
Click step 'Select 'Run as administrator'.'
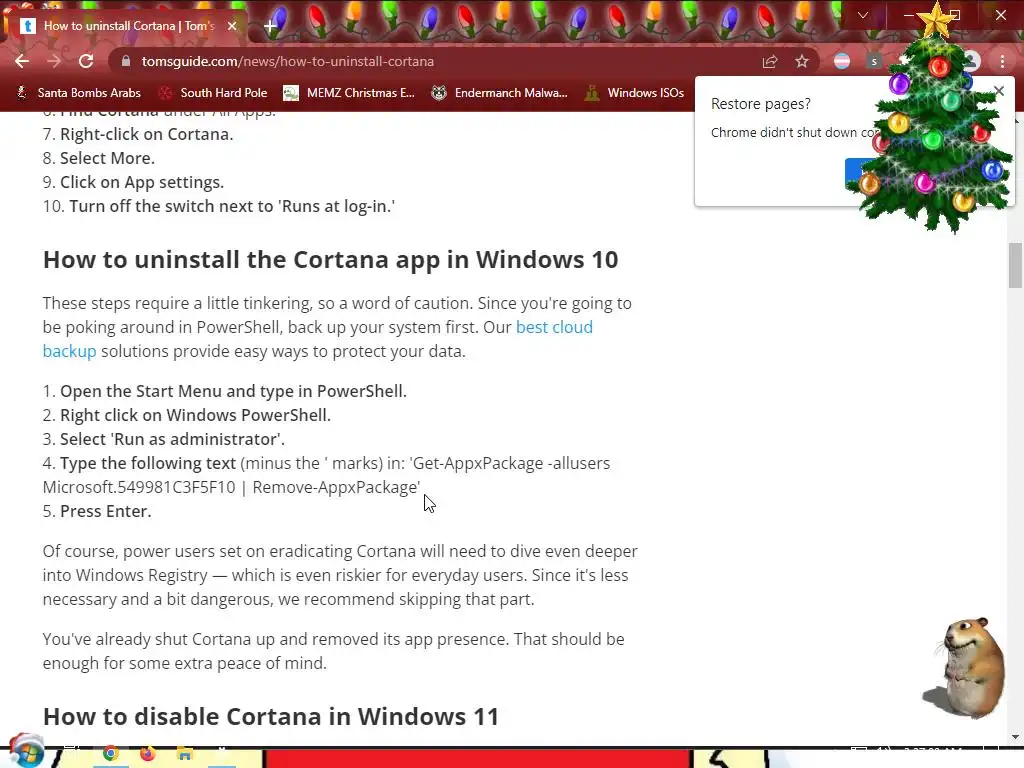(172, 439)
